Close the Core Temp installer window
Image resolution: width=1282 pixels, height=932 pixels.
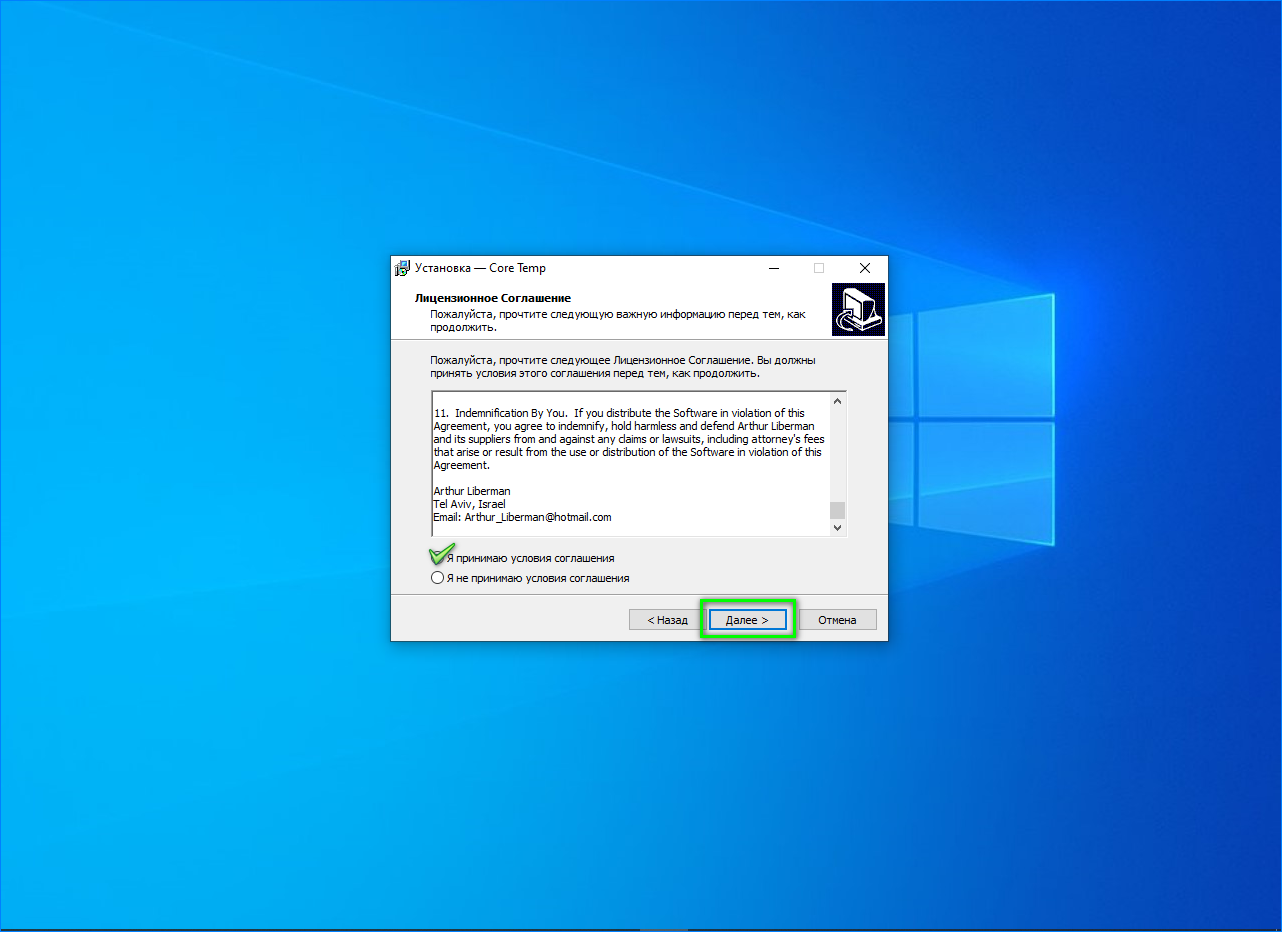coord(865,268)
